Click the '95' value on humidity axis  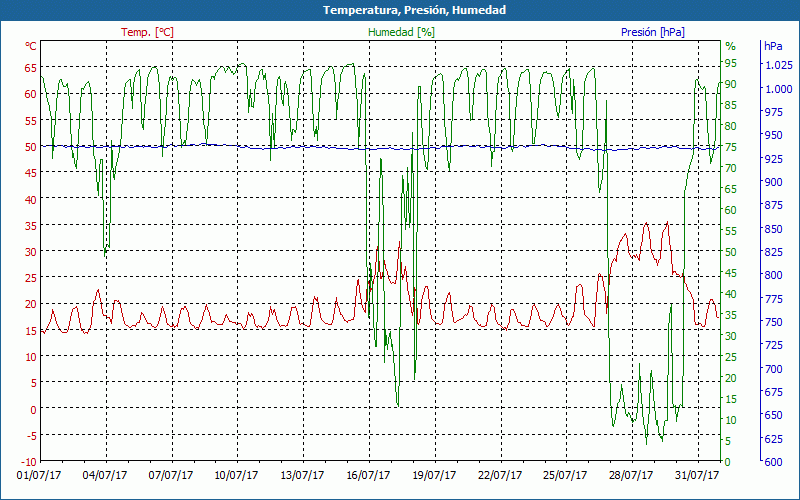[731, 63]
